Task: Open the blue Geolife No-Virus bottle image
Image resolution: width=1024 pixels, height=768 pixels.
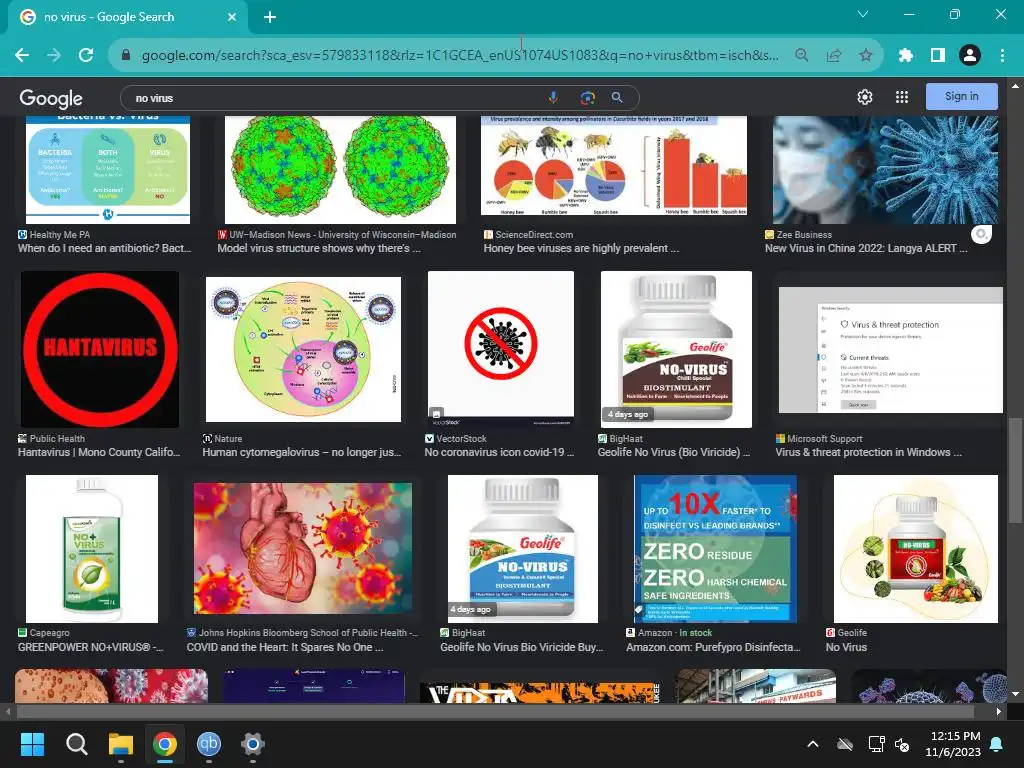Action: (522, 549)
